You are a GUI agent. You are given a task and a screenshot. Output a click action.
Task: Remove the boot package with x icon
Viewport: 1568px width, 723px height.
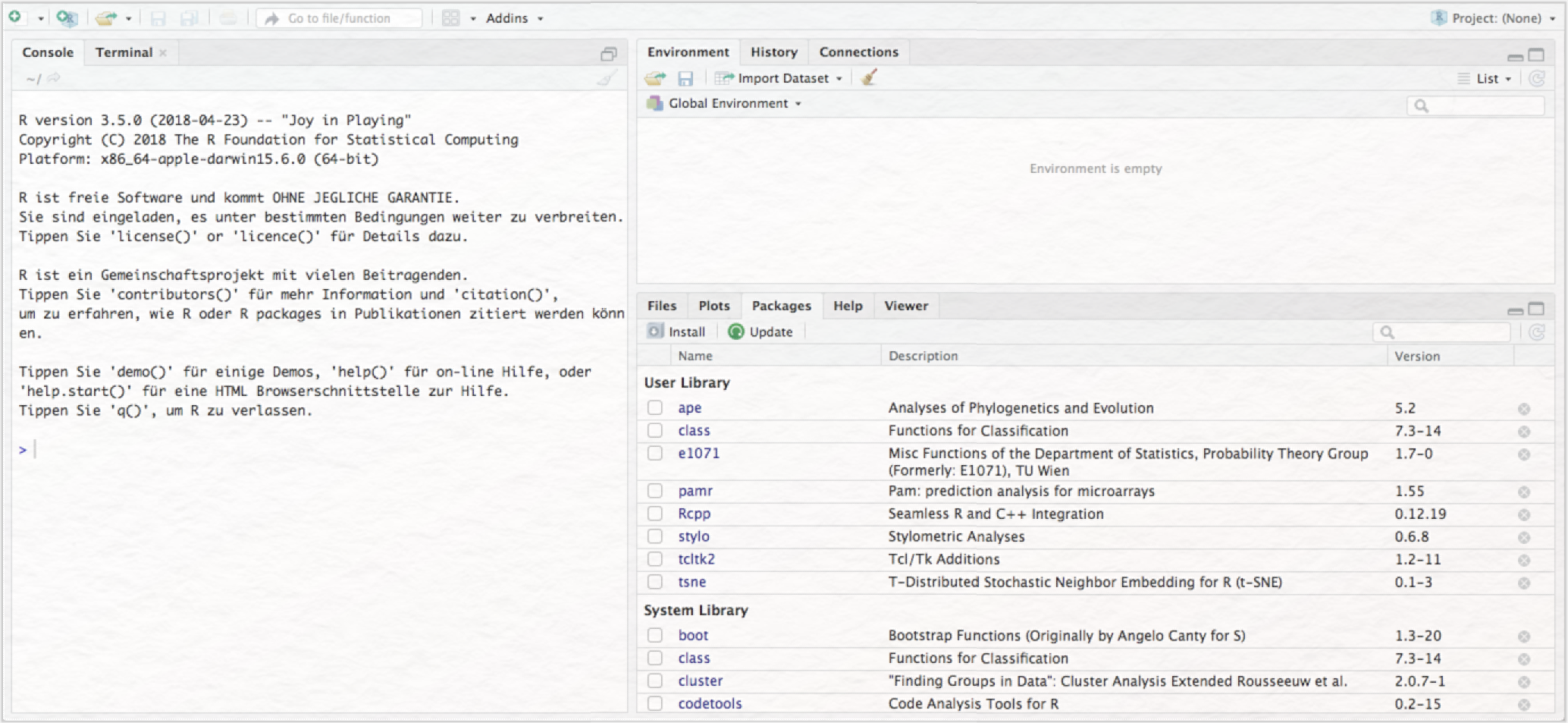(x=1524, y=637)
